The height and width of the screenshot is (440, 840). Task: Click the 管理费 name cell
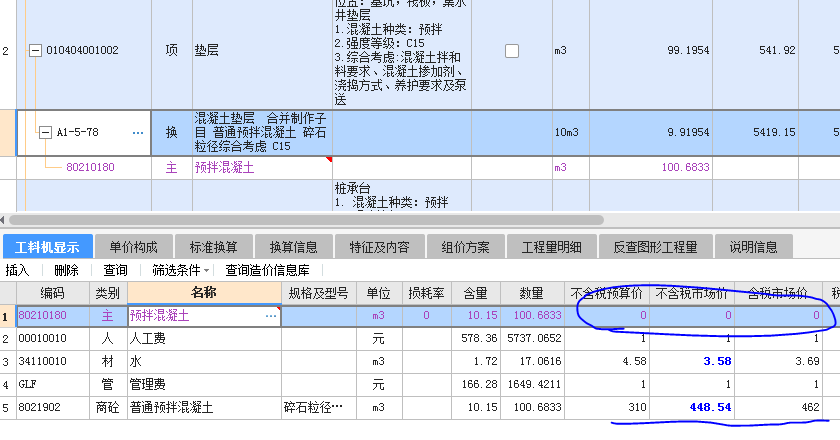click(204, 385)
